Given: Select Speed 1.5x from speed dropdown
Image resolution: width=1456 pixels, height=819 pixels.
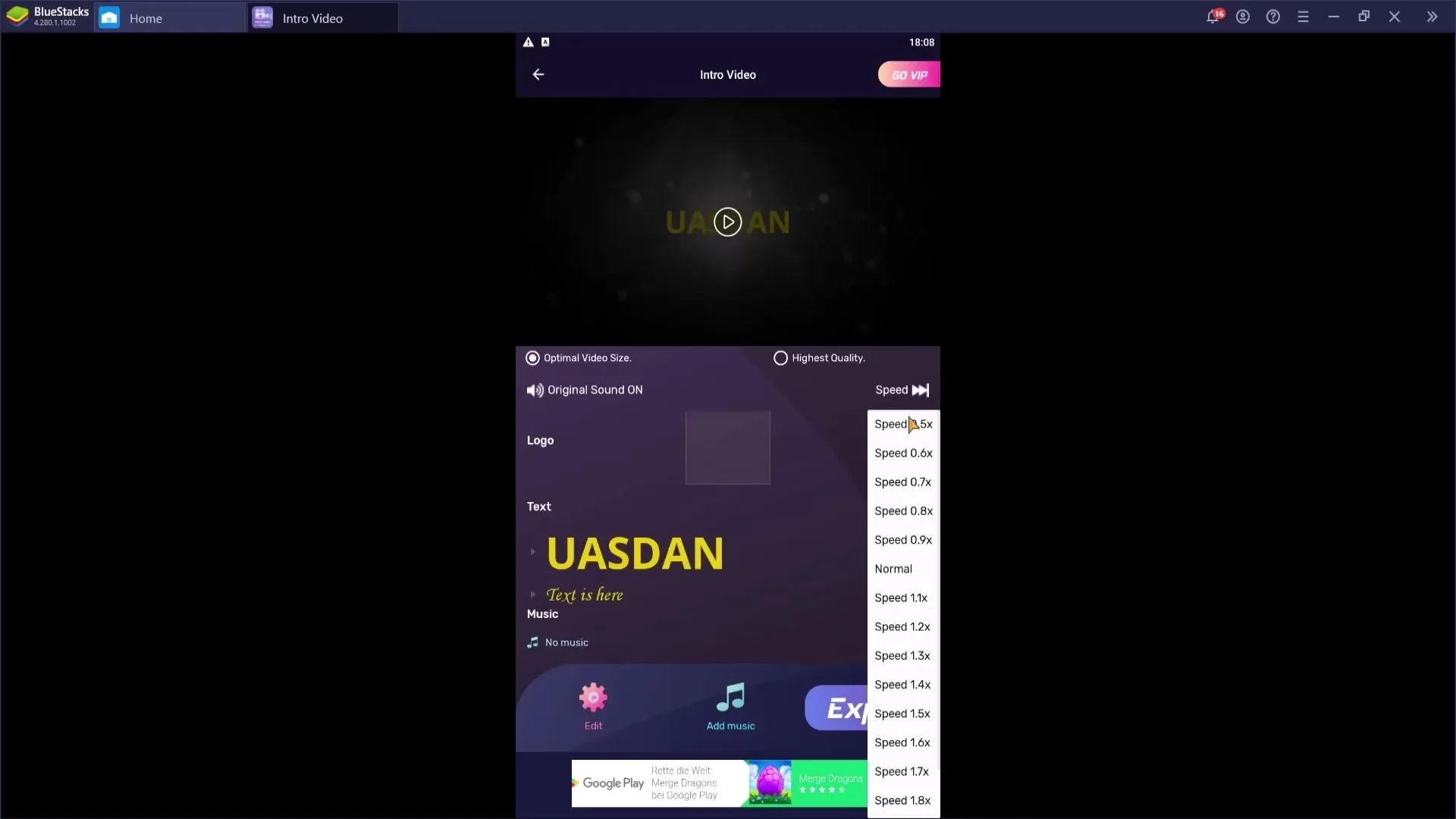Looking at the screenshot, I should click(901, 713).
